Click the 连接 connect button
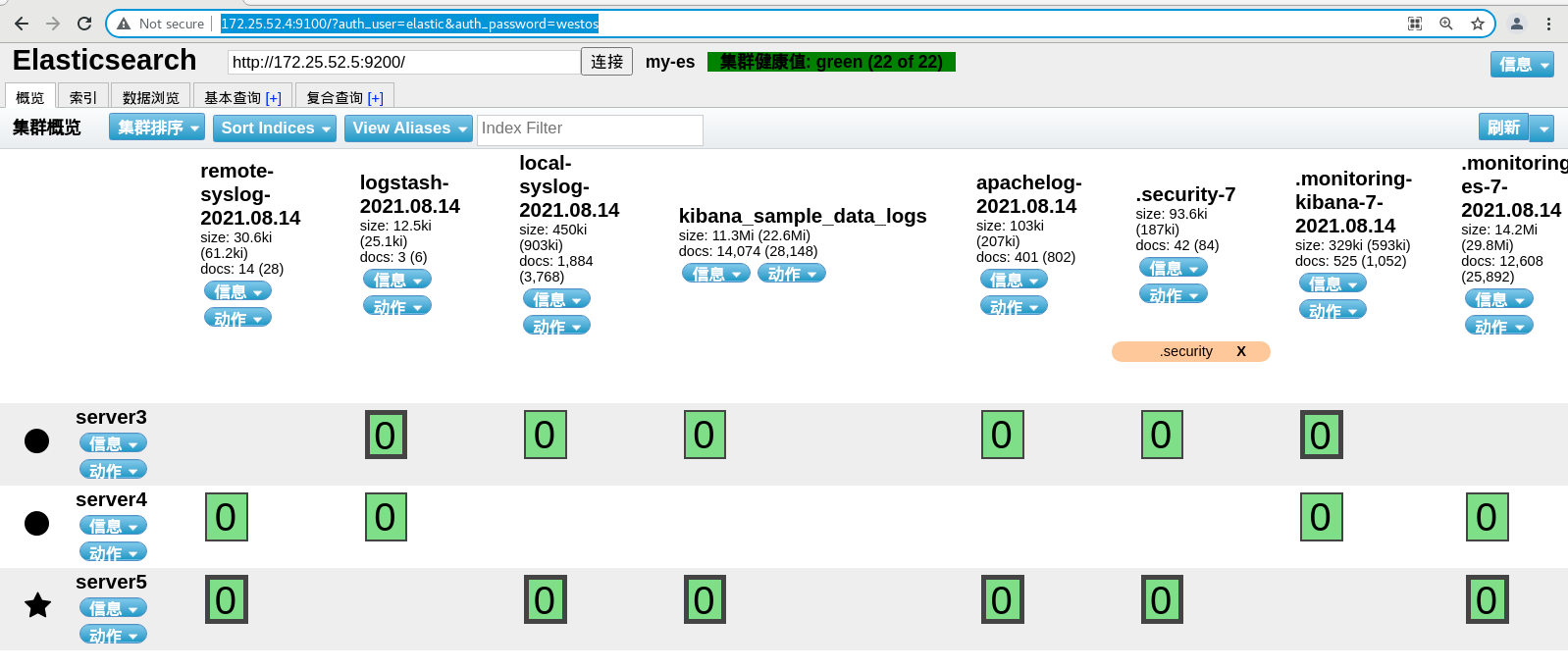 606,62
